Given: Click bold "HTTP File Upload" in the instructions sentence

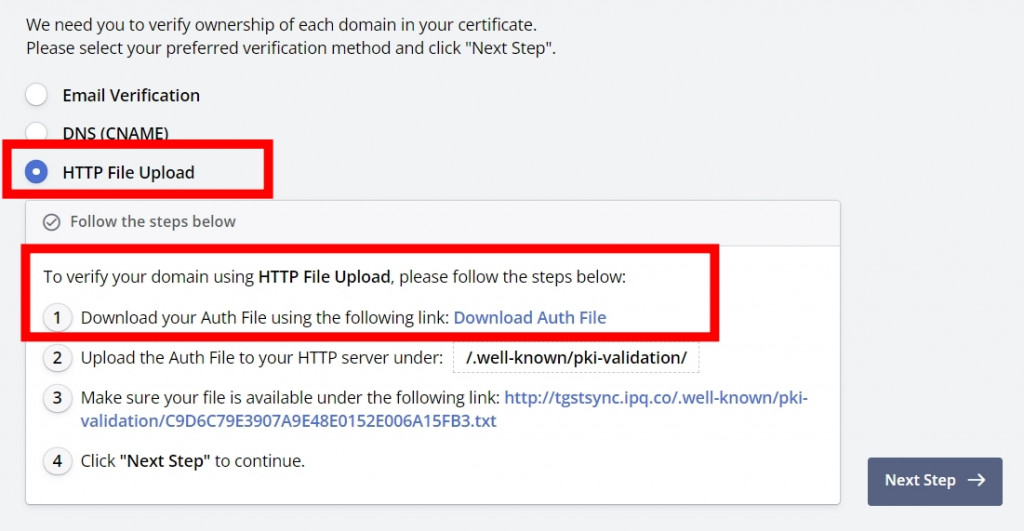Looking at the screenshot, I should click(x=324, y=277).
